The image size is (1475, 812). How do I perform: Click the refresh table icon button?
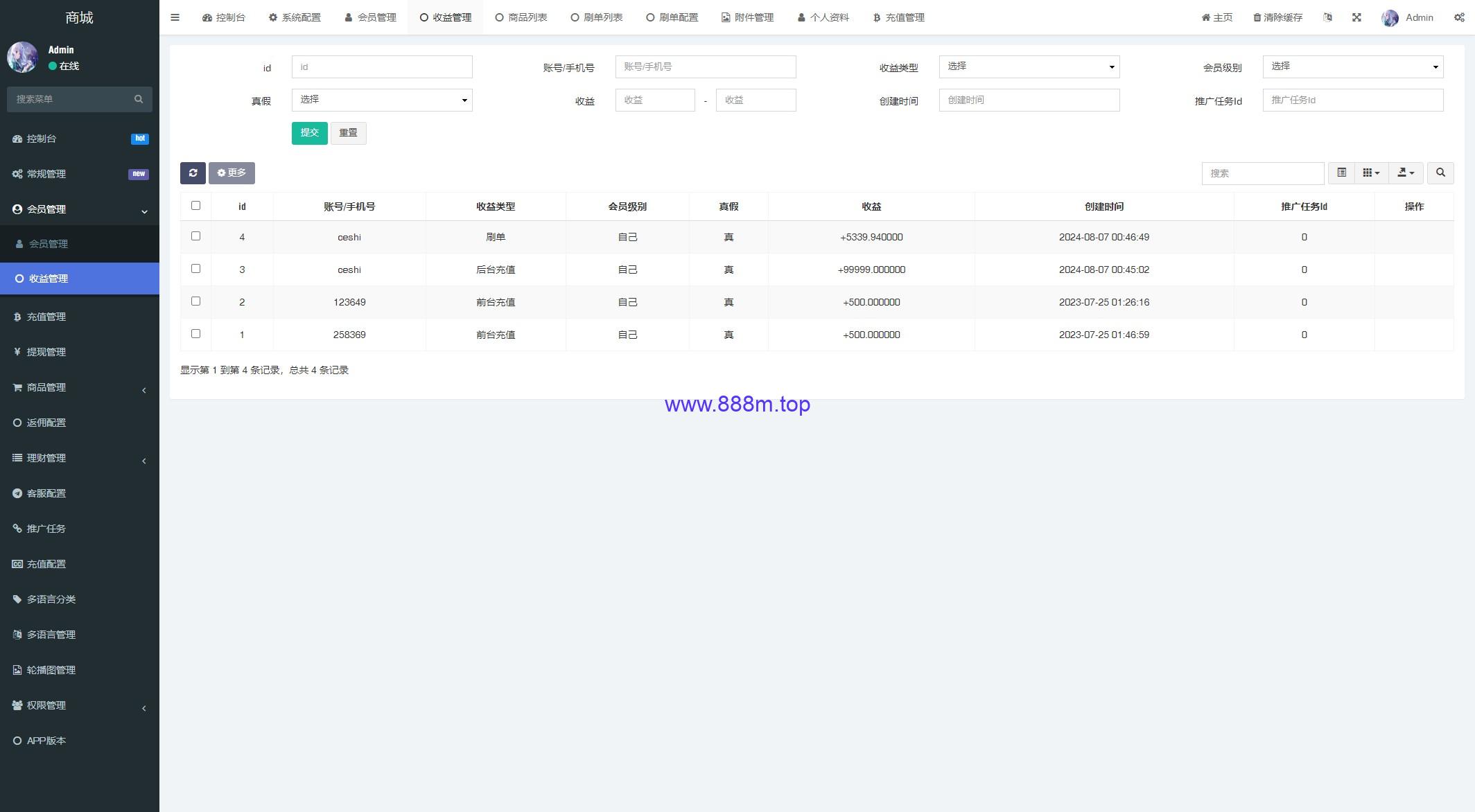(x=193, y=173)
